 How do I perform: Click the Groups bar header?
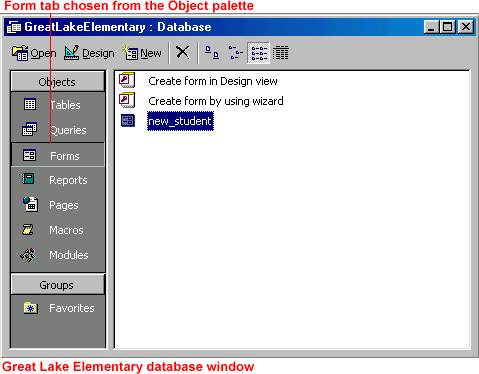57,285
